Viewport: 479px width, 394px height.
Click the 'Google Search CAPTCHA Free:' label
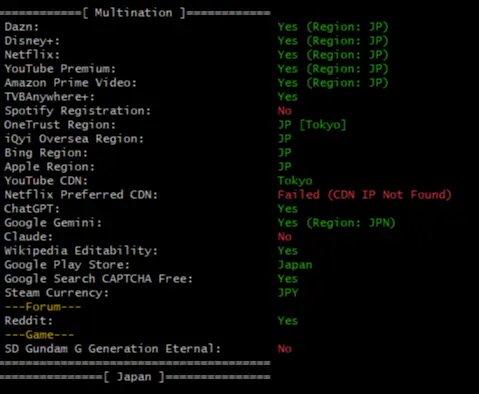(x=98, y=279)
